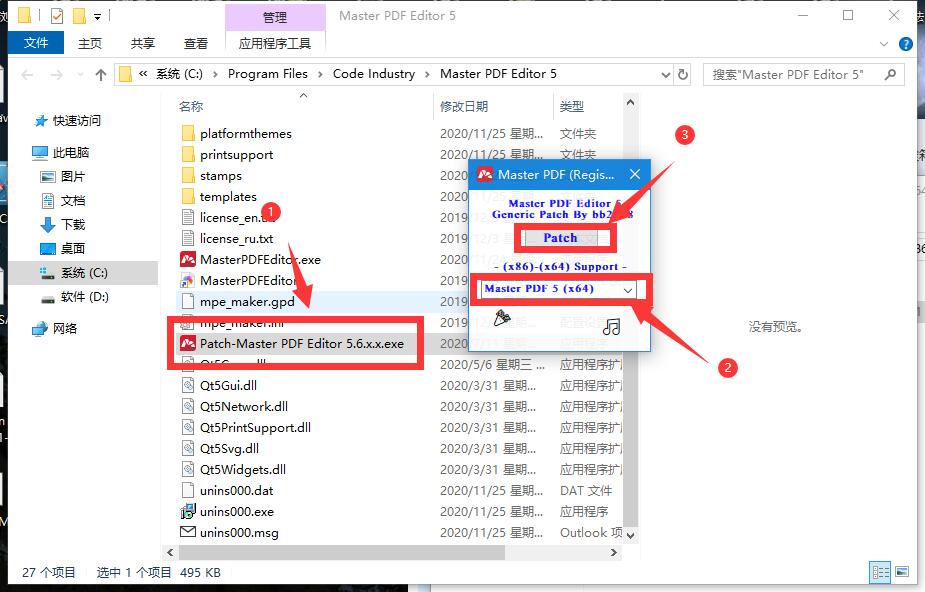925x592 pixels.
Task: Select the Qt5Widgets.dll file
Action: (242, 470)
